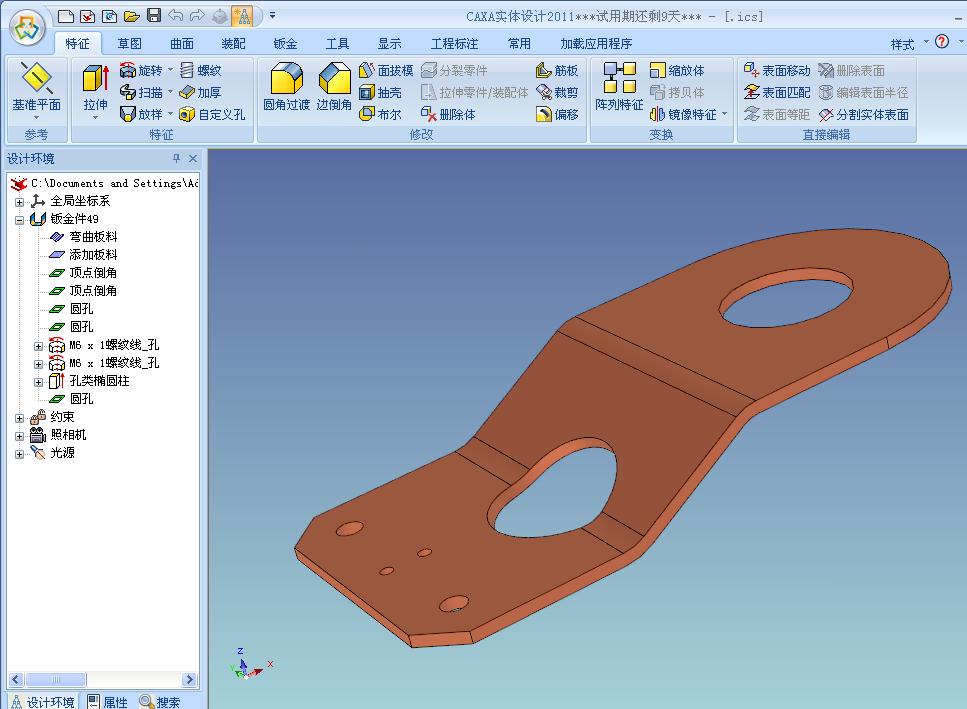Viewport: 967px width, 709px height.
Task: Open the 工程标注 ribbon tab
Action: (454, 44)
